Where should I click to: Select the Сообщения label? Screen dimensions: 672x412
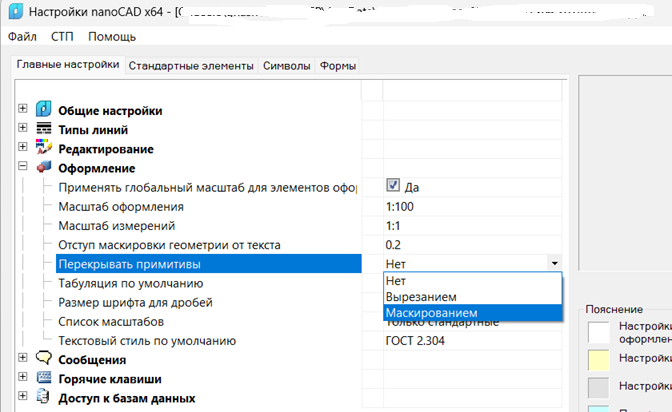[92, 360]
